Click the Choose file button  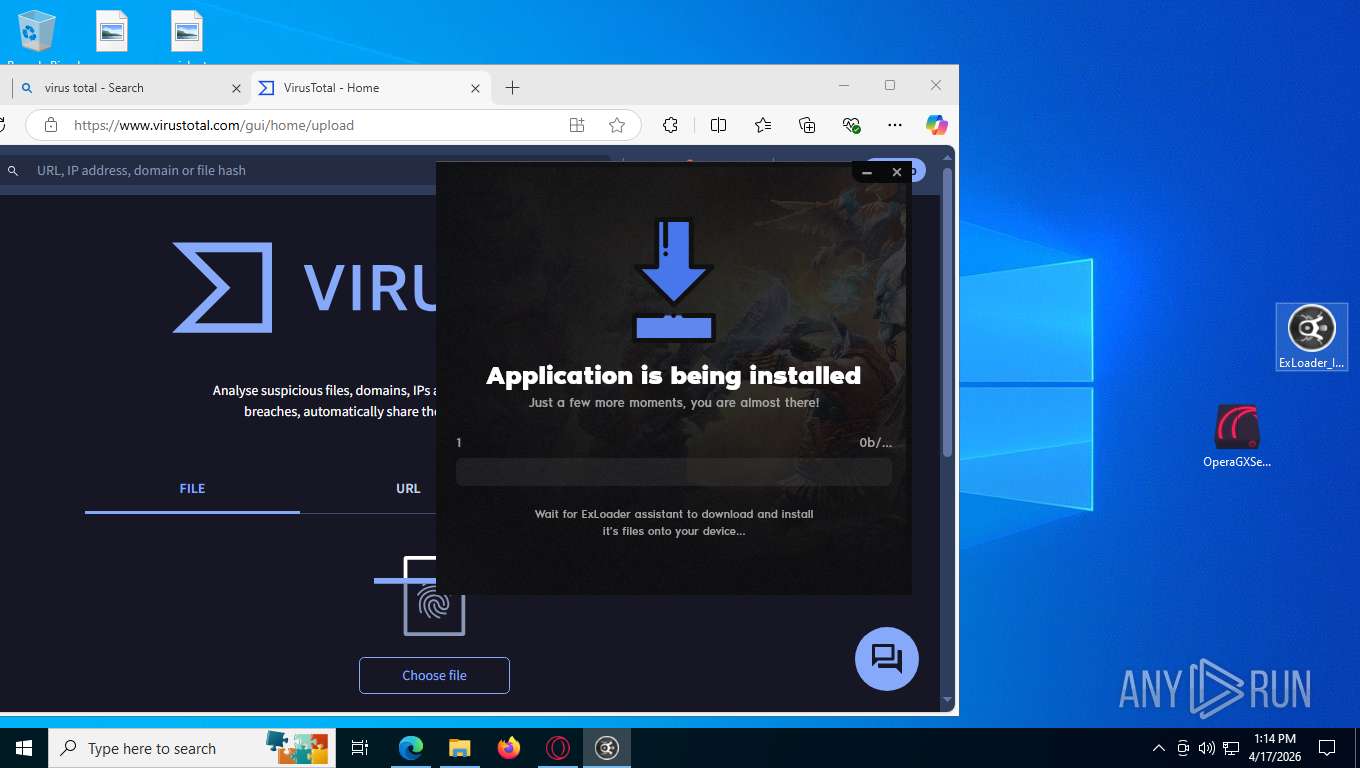point(434,675)
